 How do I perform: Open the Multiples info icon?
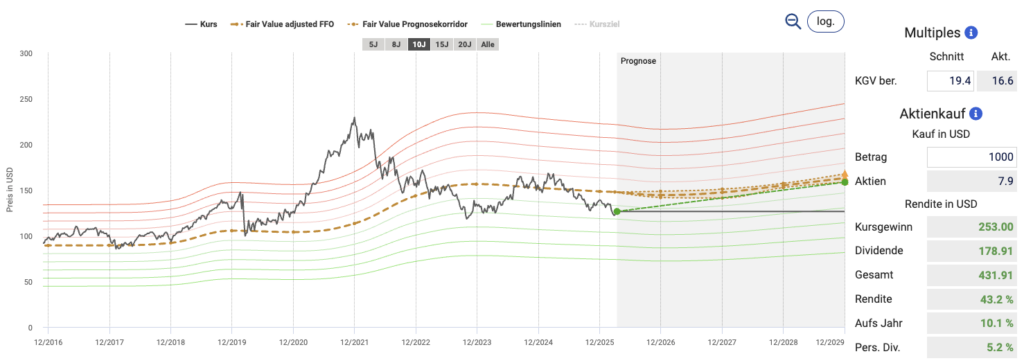point(970,33)
